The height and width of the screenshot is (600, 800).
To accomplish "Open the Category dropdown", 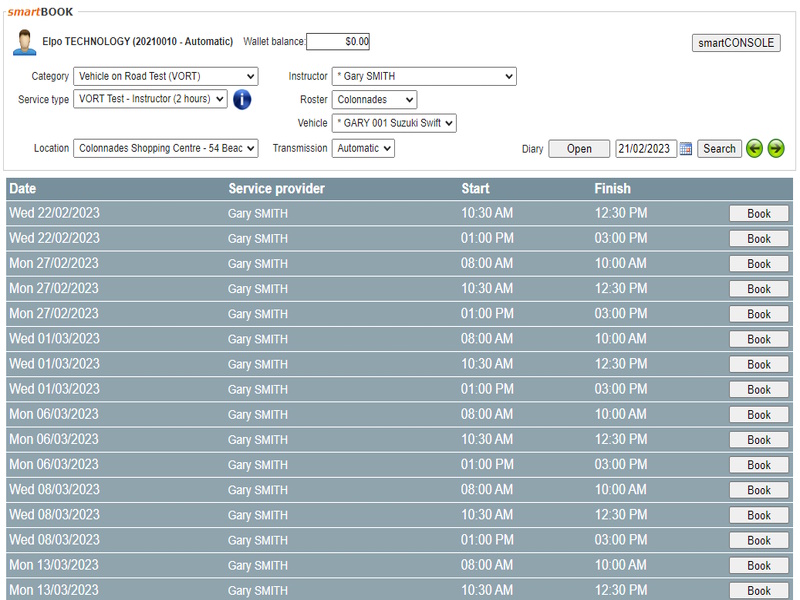I will point(165,77).
